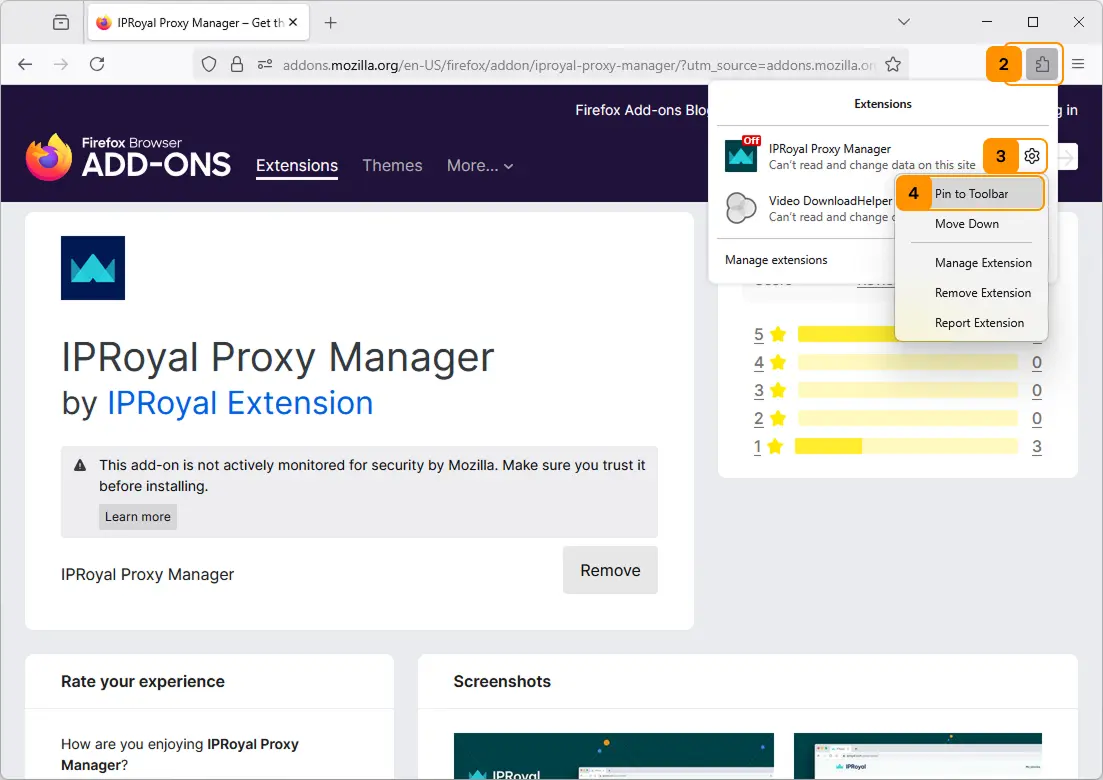
Task: Click the forward navigation arrow
Action: coord(61,65)
